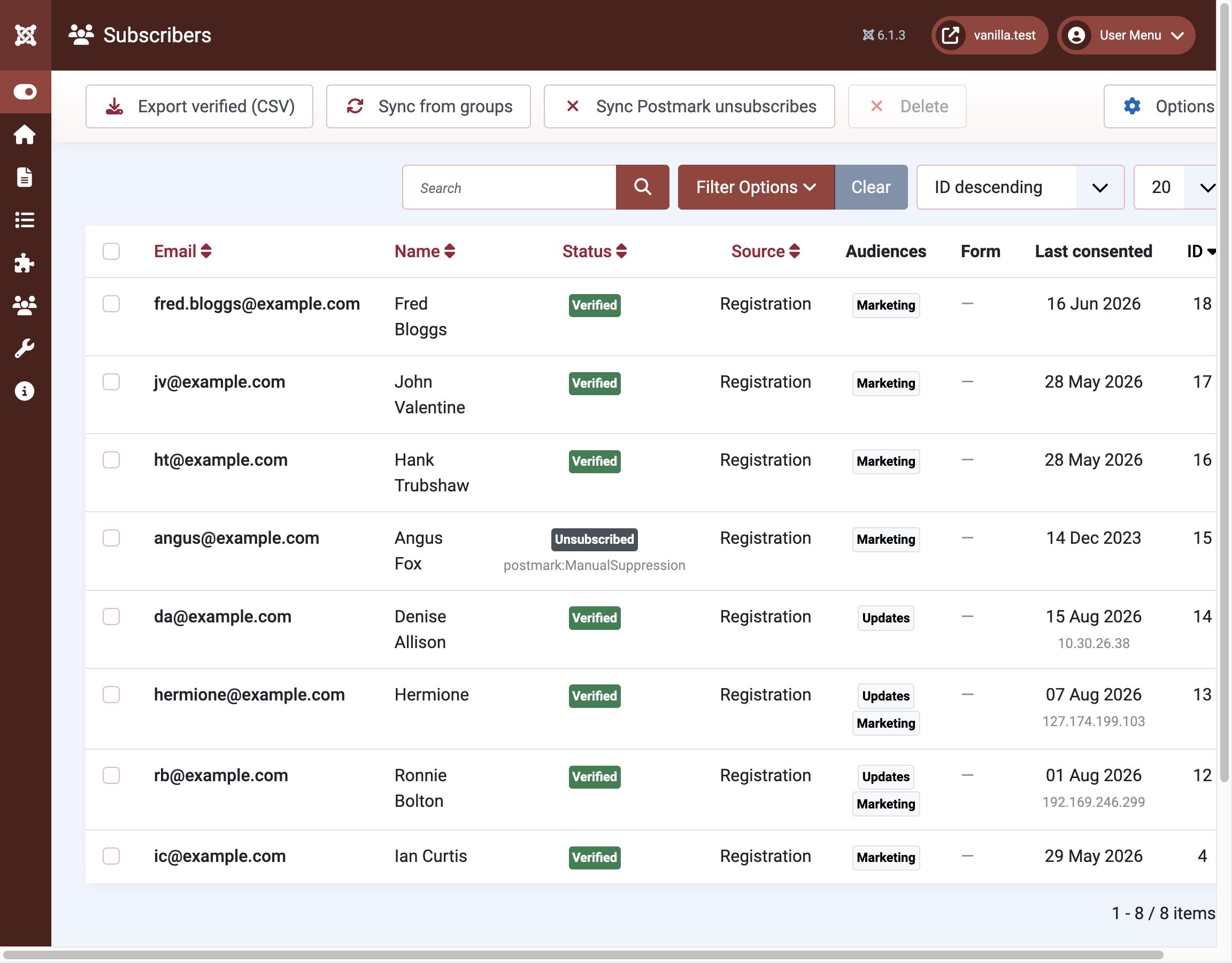Sort table by ID column
The width and height of the screenshot is (1232, 963).
tap(1201, 252)
